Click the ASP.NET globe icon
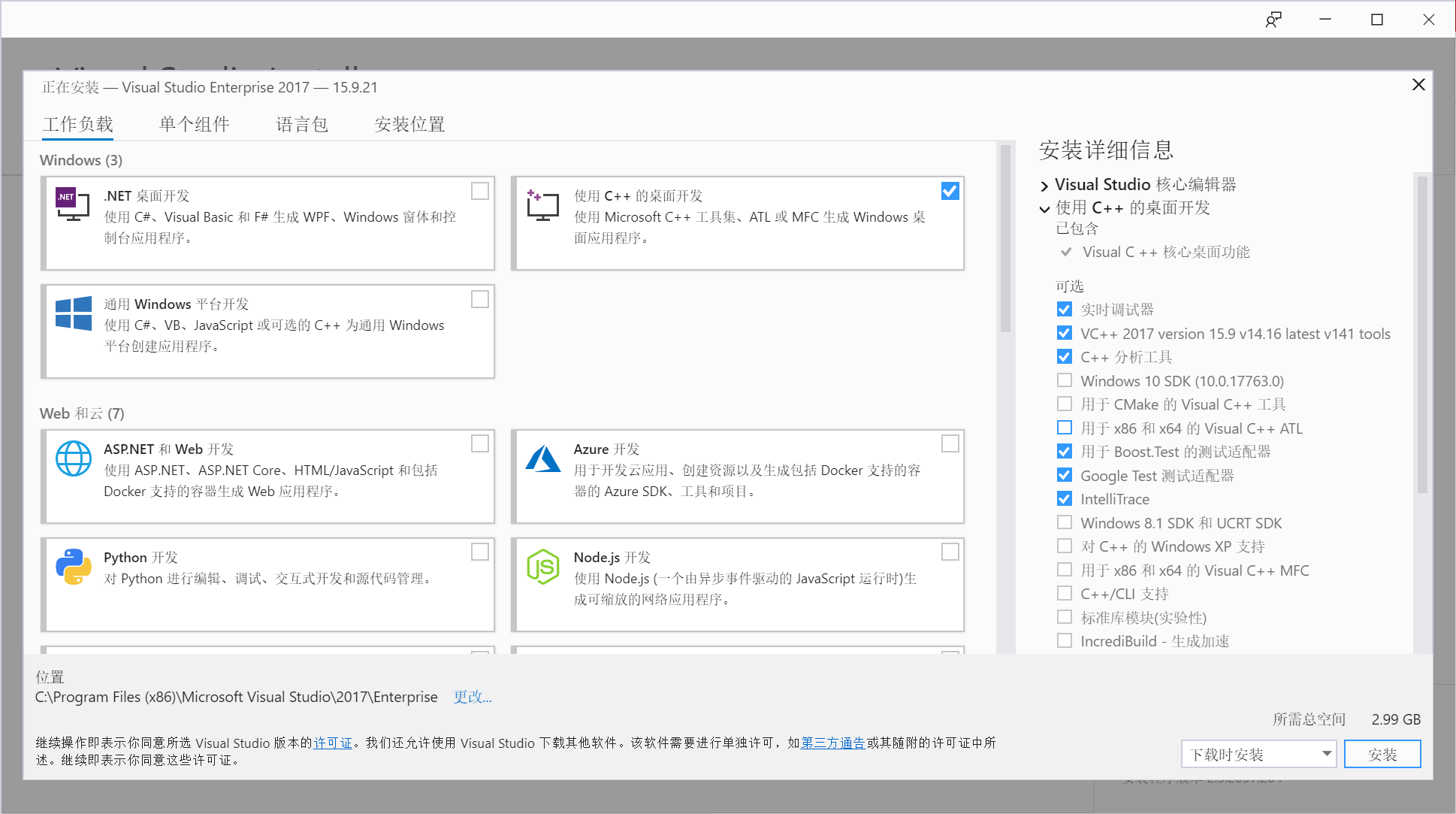The image size is (1456, 814). [74, 458]
